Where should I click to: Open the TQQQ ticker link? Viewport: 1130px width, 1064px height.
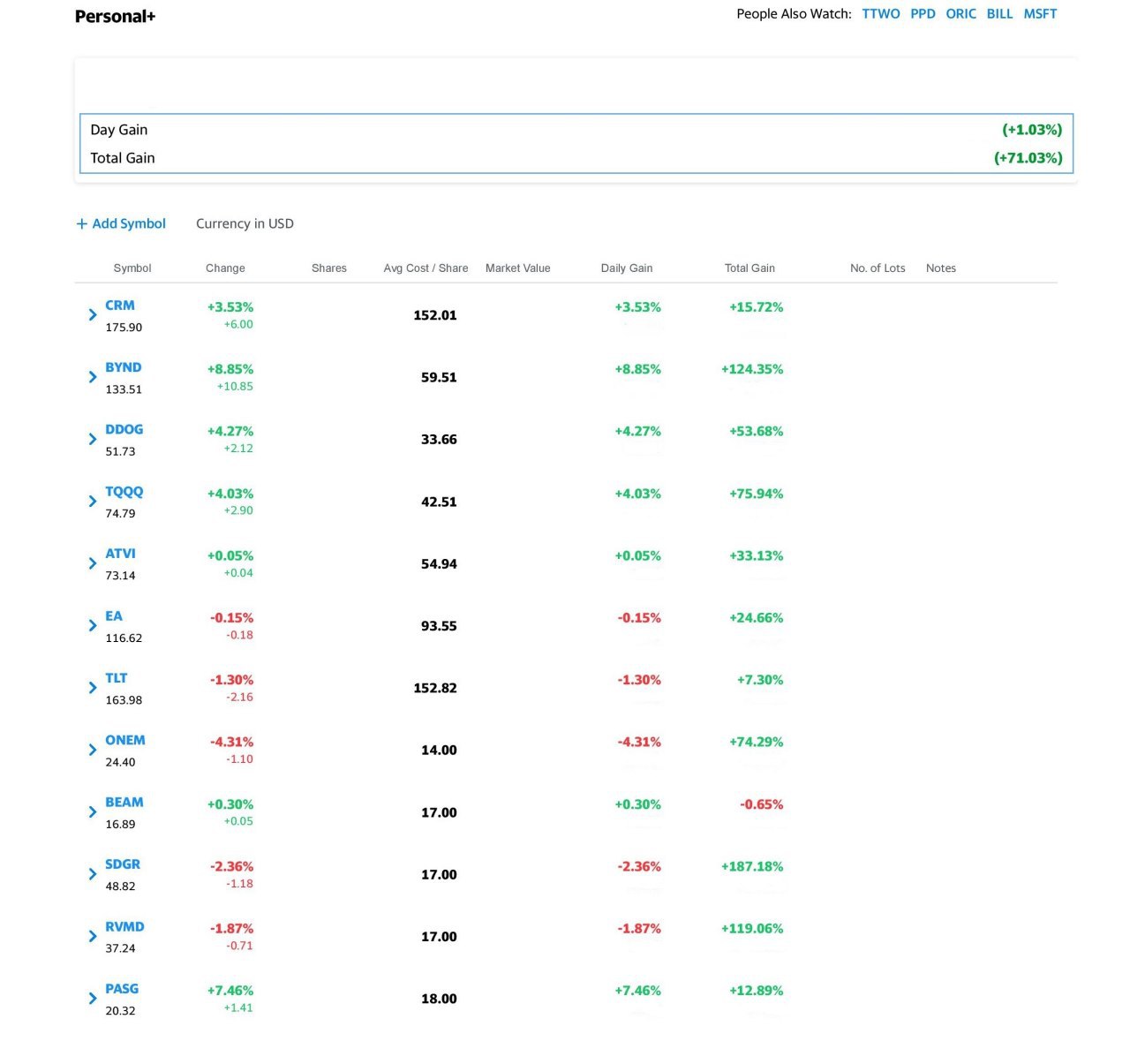124,492
